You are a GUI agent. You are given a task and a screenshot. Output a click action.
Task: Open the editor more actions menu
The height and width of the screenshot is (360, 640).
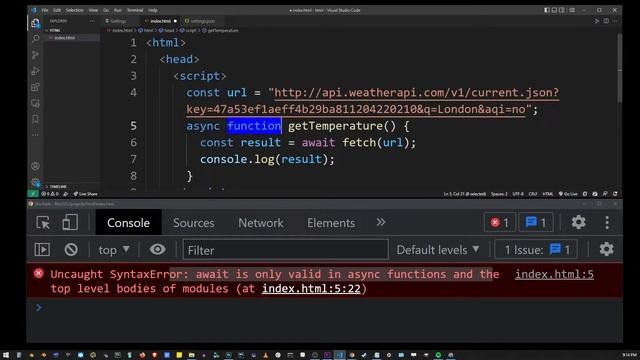click(615, 21)
